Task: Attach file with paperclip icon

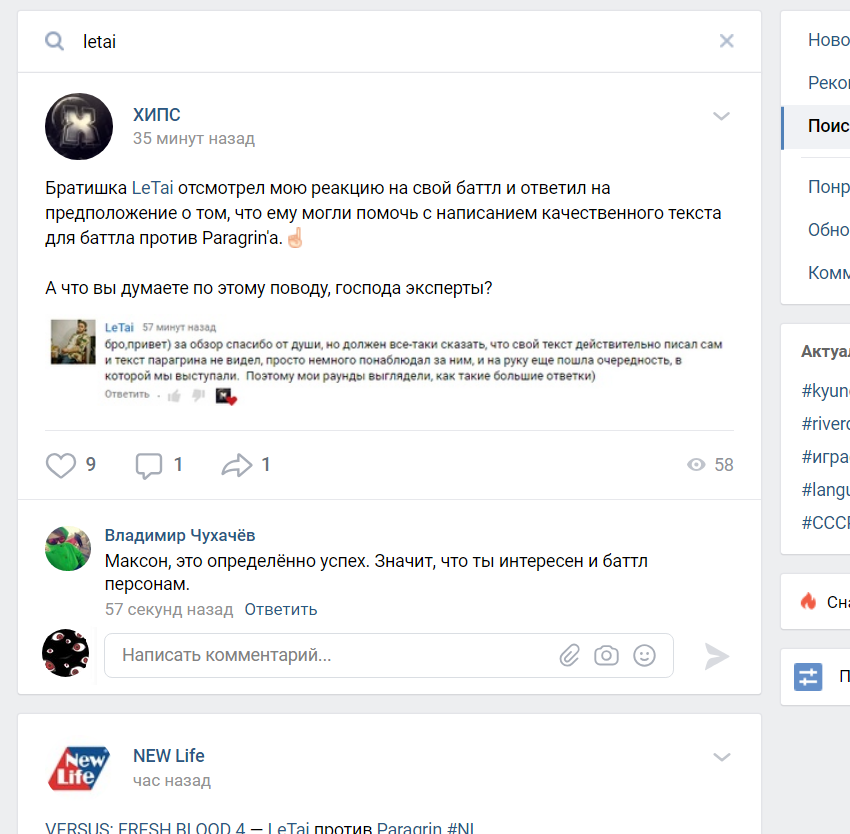Action: pyautogui.click(x=569, y=655)
